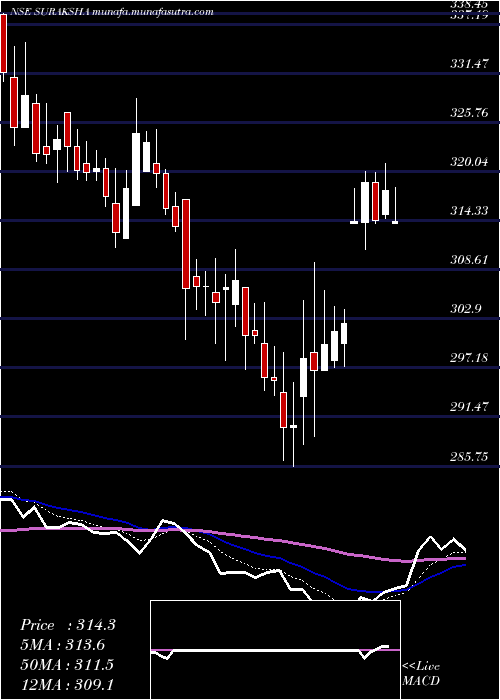Select the 331.47 price level label
500x700 pixels.
coord(469,64)
